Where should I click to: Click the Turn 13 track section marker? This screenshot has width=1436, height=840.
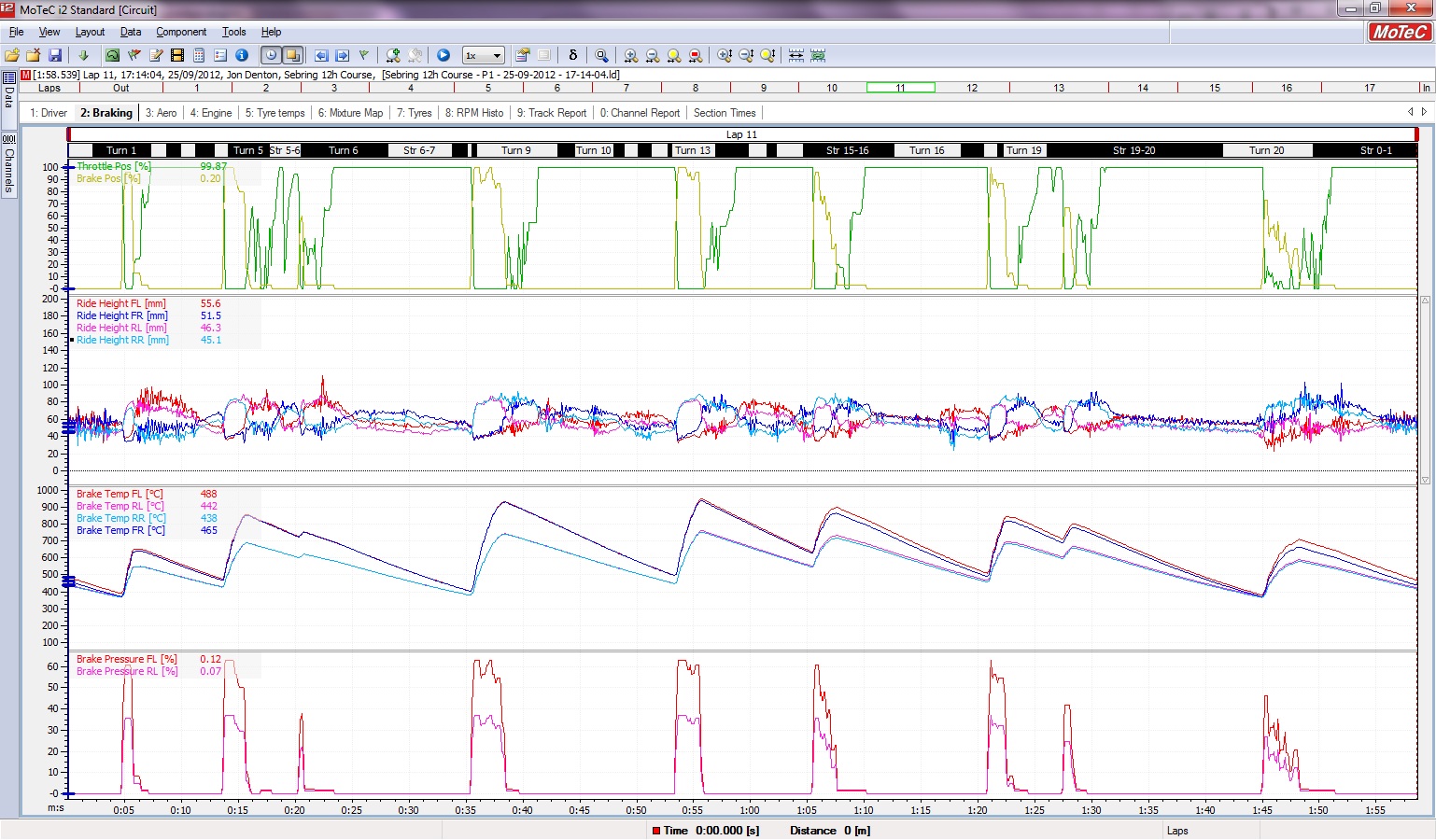693,150
